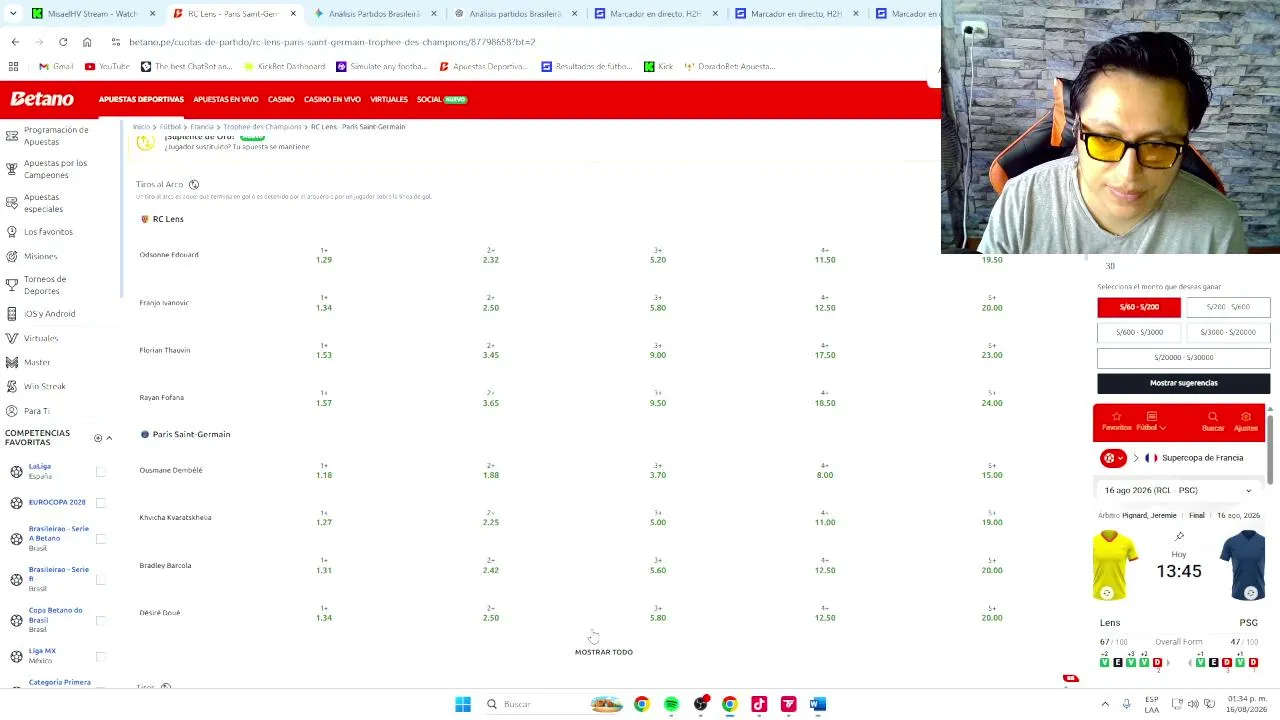The height and width of the screenshot is (720, 1280).
Task: Tick the LaLiga competition checkbox
Action: [100, 471]
